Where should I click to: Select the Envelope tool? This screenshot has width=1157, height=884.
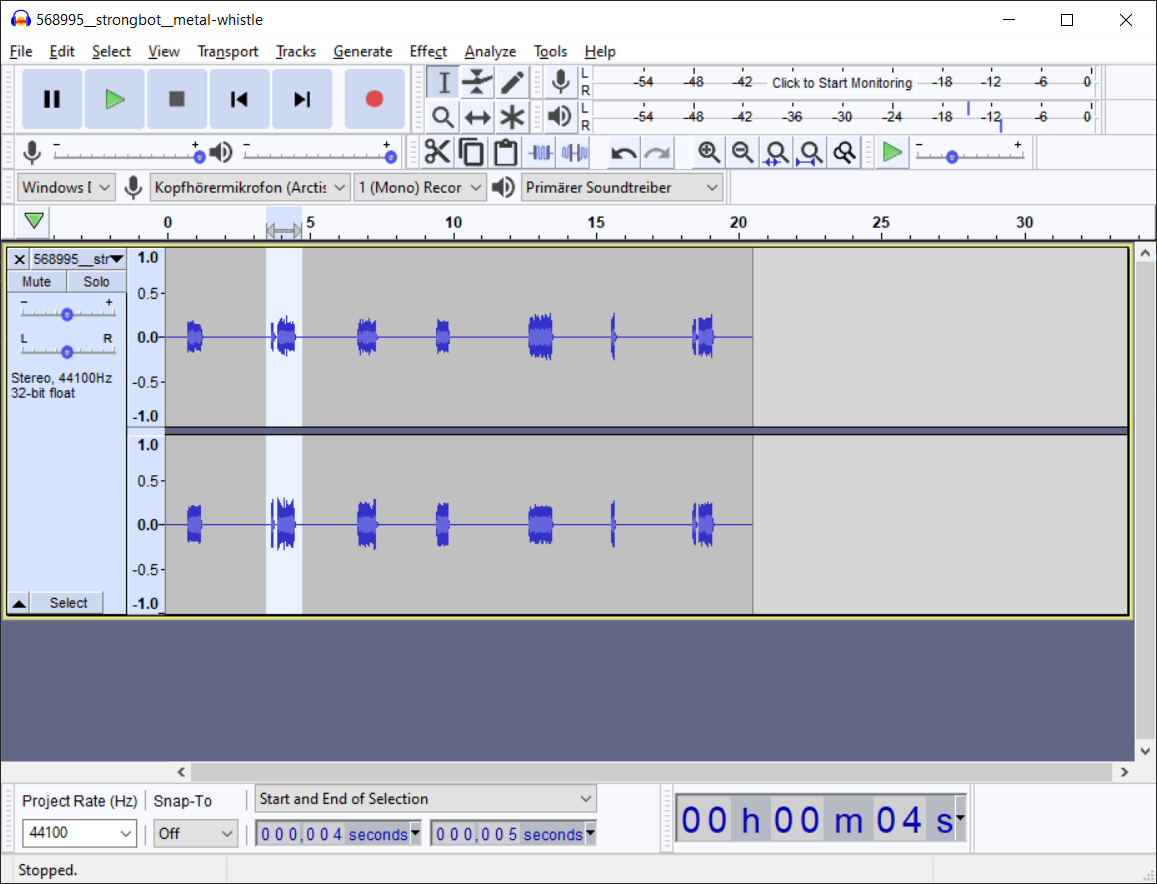[478, 82]
